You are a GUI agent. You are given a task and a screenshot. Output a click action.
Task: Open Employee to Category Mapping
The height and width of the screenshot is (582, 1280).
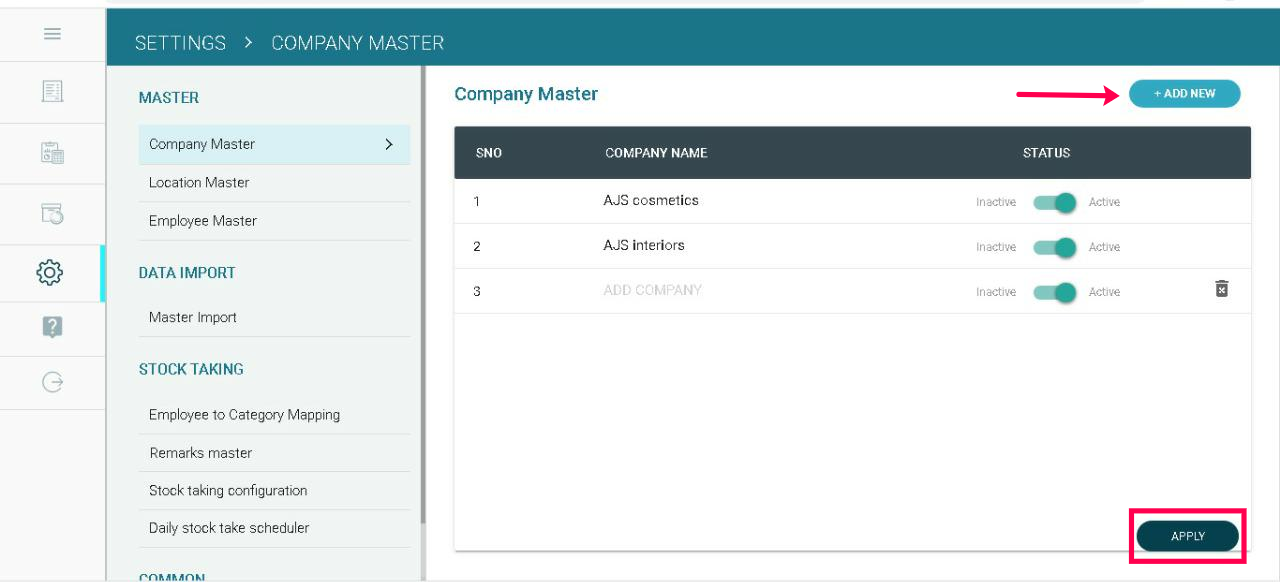coord(244,414)
